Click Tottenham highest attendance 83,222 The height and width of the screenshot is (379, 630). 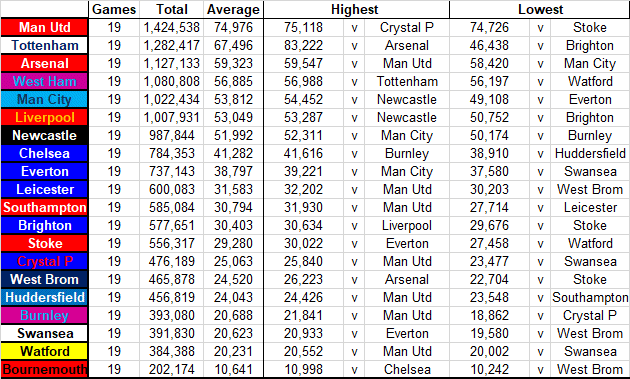coord(303,45)
